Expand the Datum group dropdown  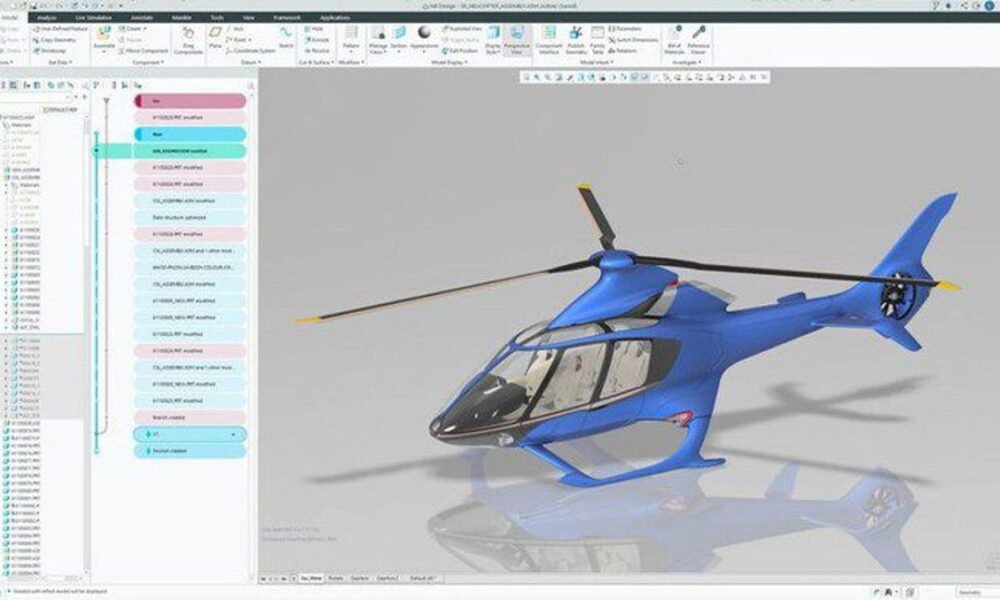coord(251,62)
